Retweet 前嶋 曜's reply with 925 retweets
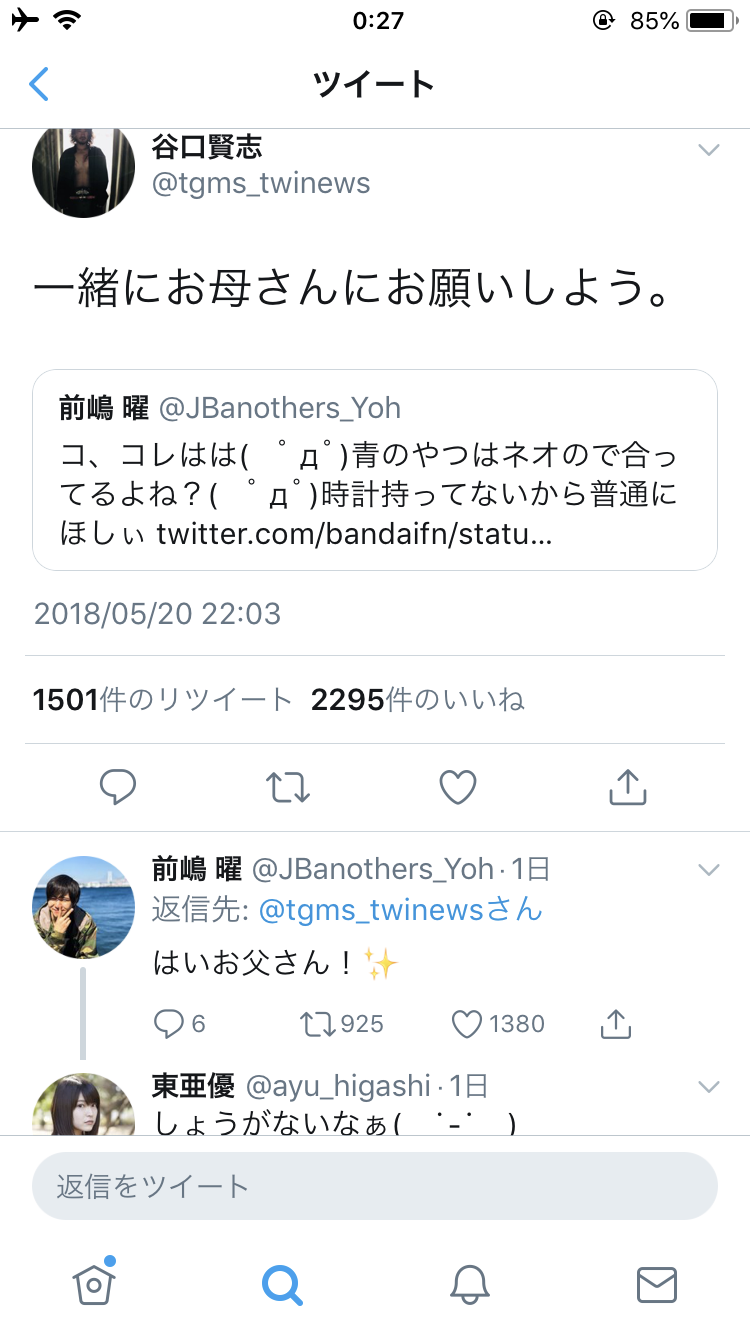The height and width of the screenshot is (1334, 750). [318, 1023]
